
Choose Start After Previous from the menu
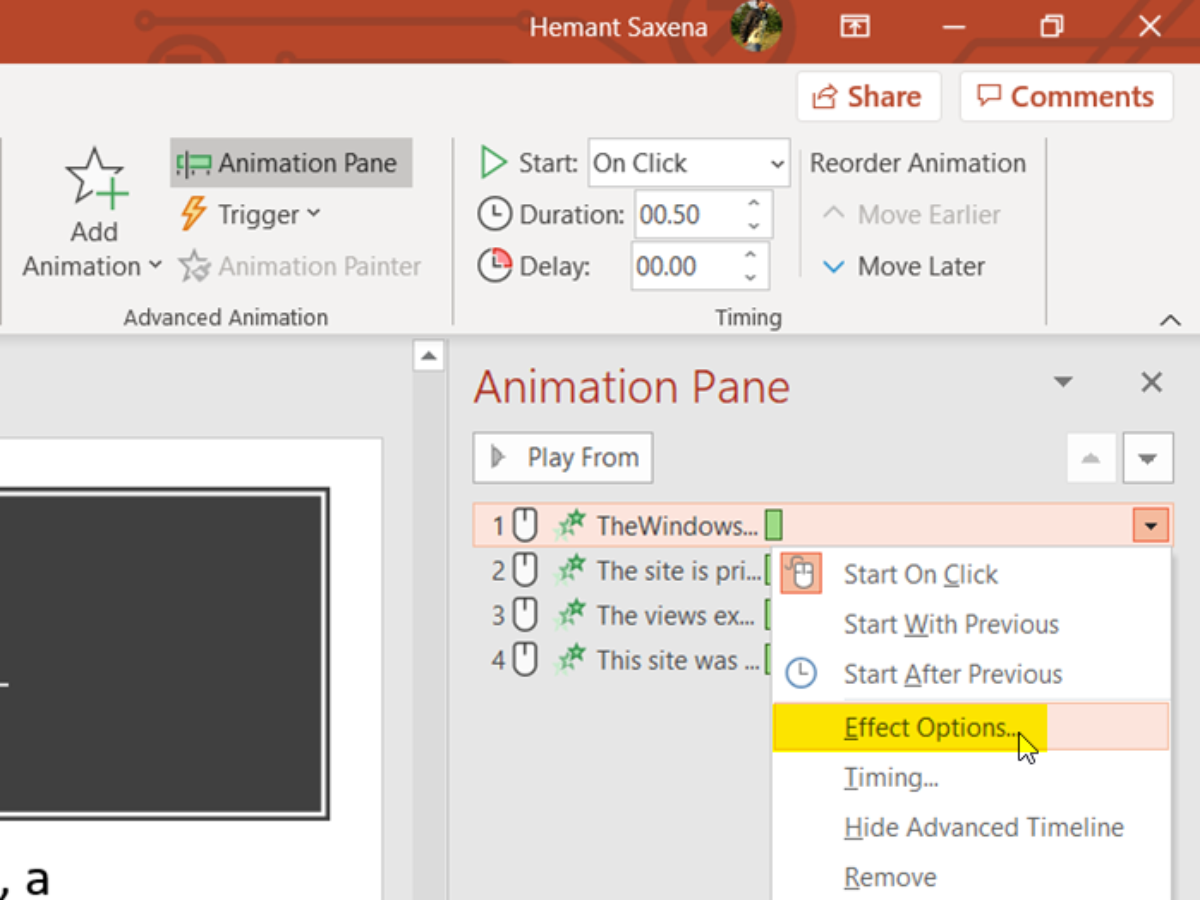970,675
